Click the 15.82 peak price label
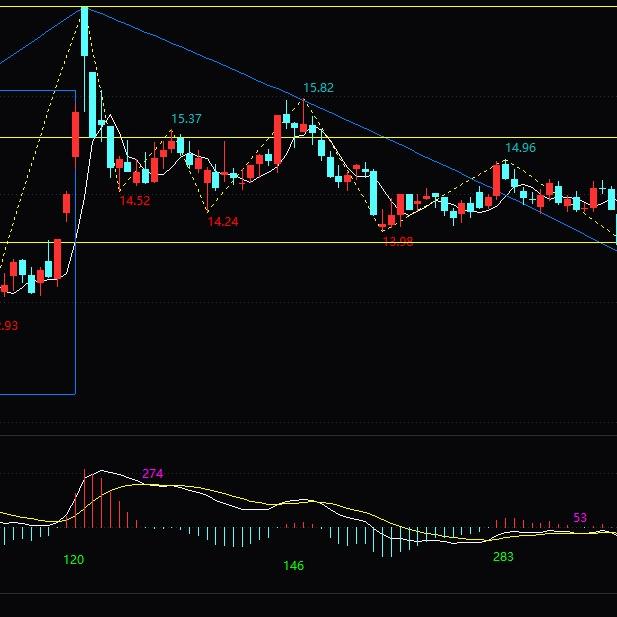The height and width of the screenshot is (617, 617). tap(318, 88)
